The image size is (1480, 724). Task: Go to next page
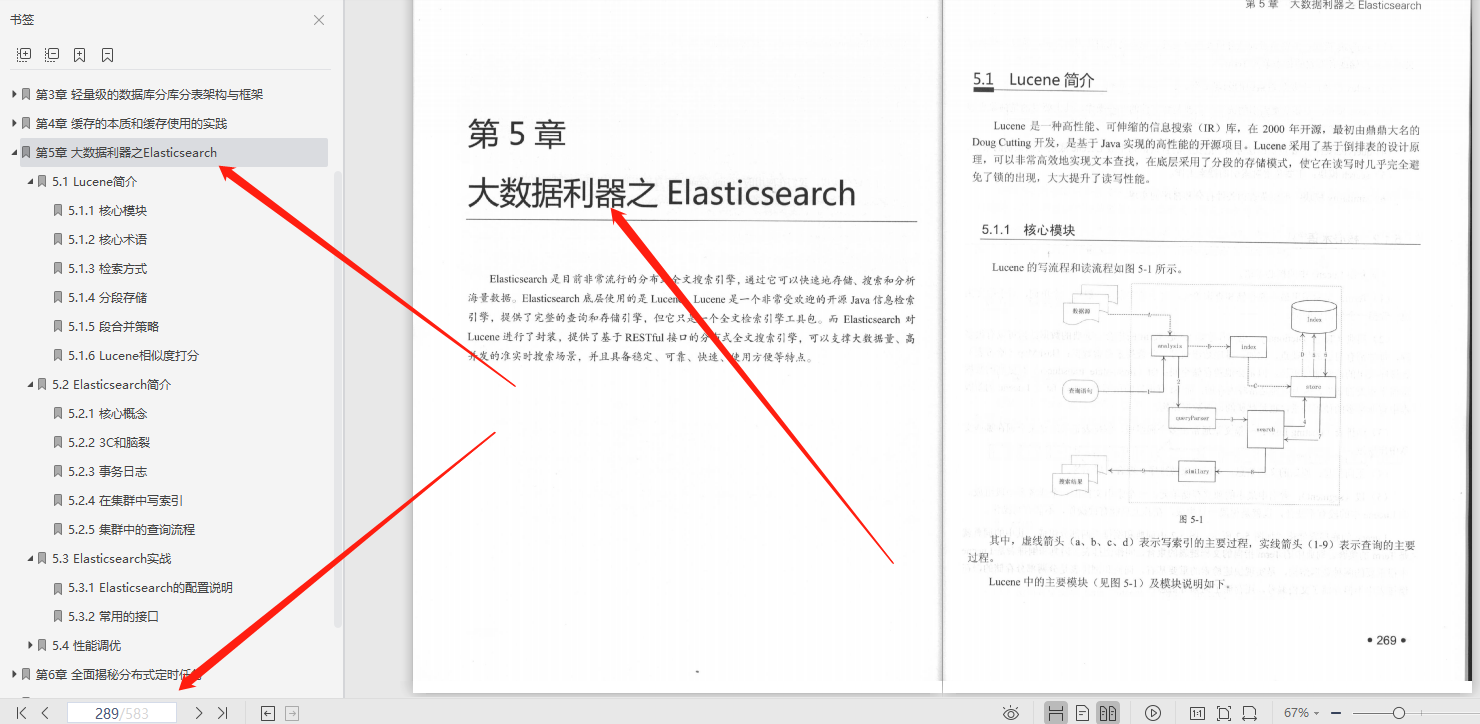tap(199, 713)
